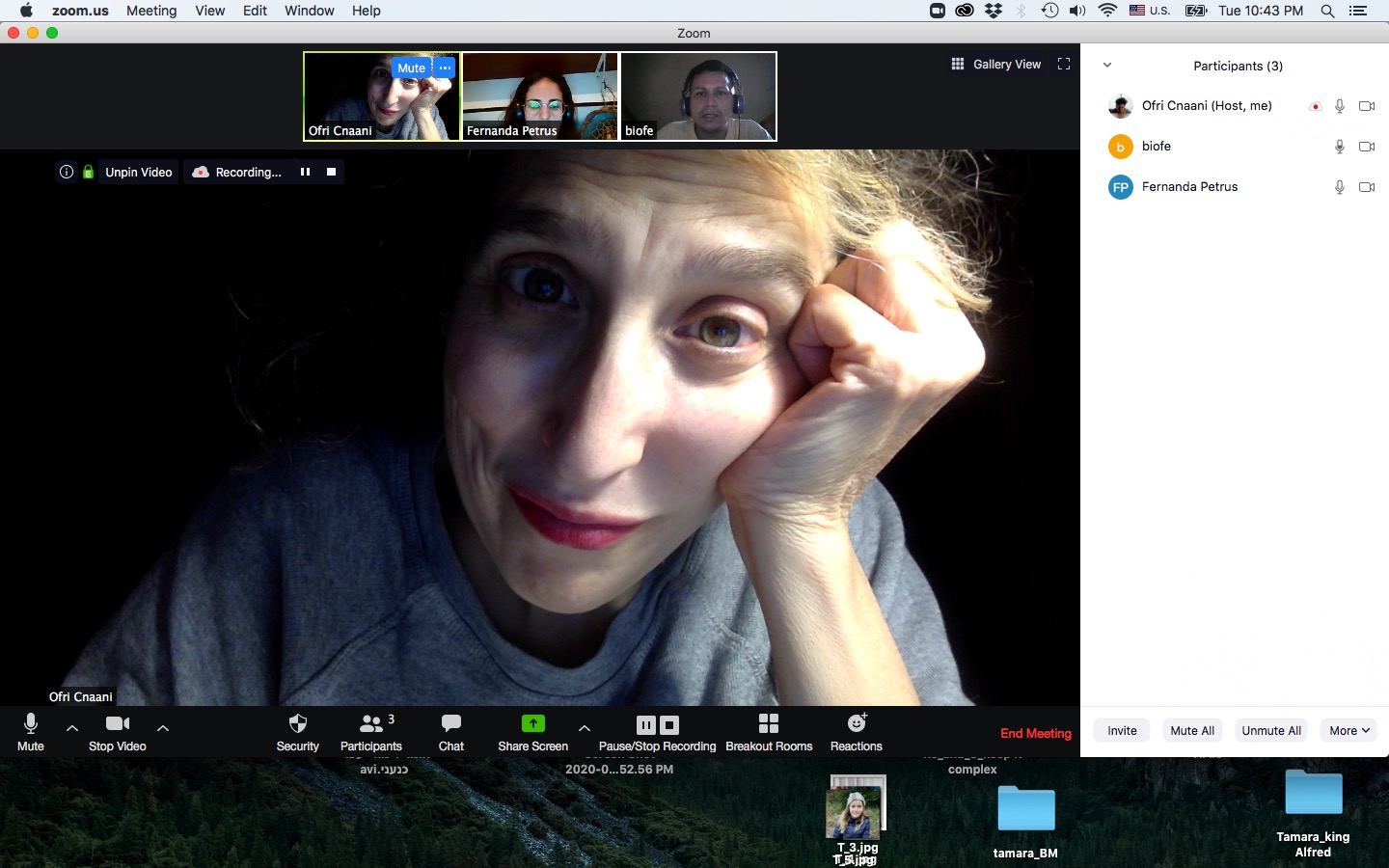Image resolution: width=1389 pixels, height=868 pixels.
Task: Open video options arrow beside Stop Video
Action: coord(163,728)
